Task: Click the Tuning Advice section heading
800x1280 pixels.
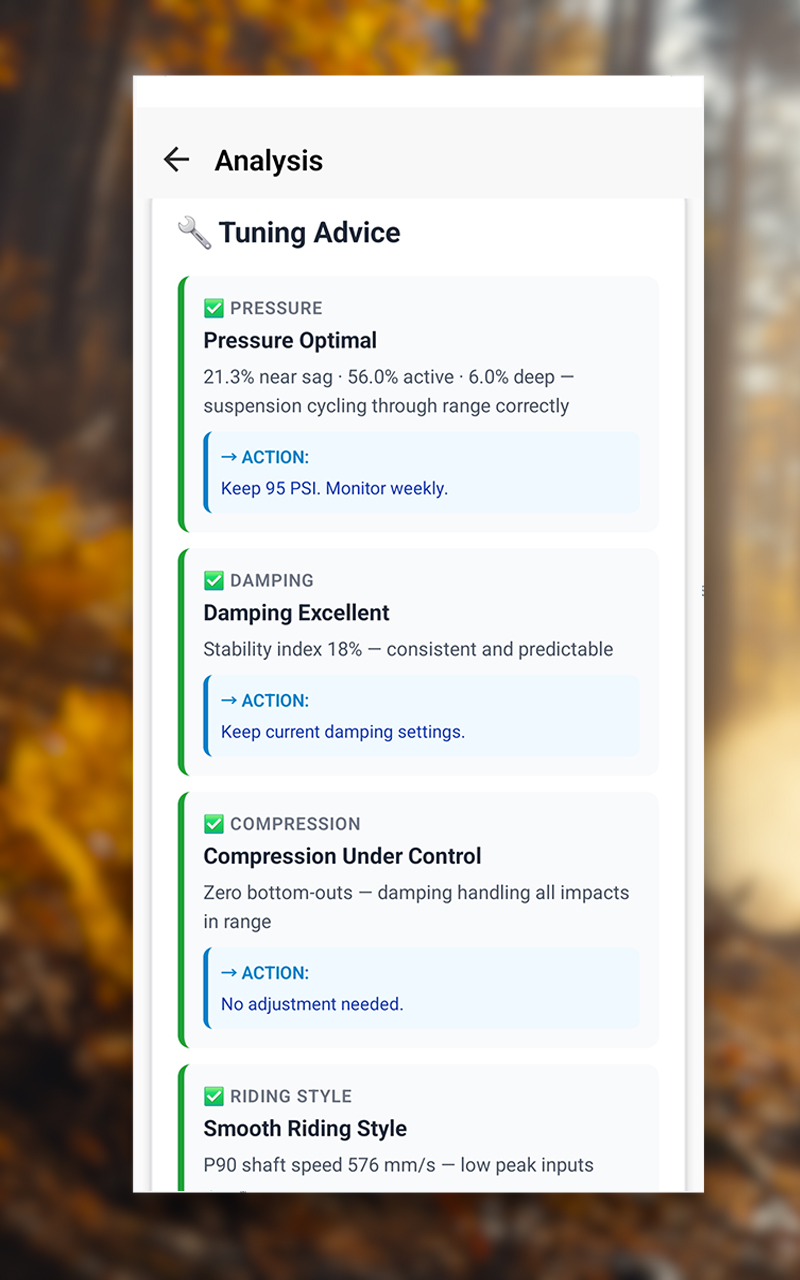Action: (309, 233)
